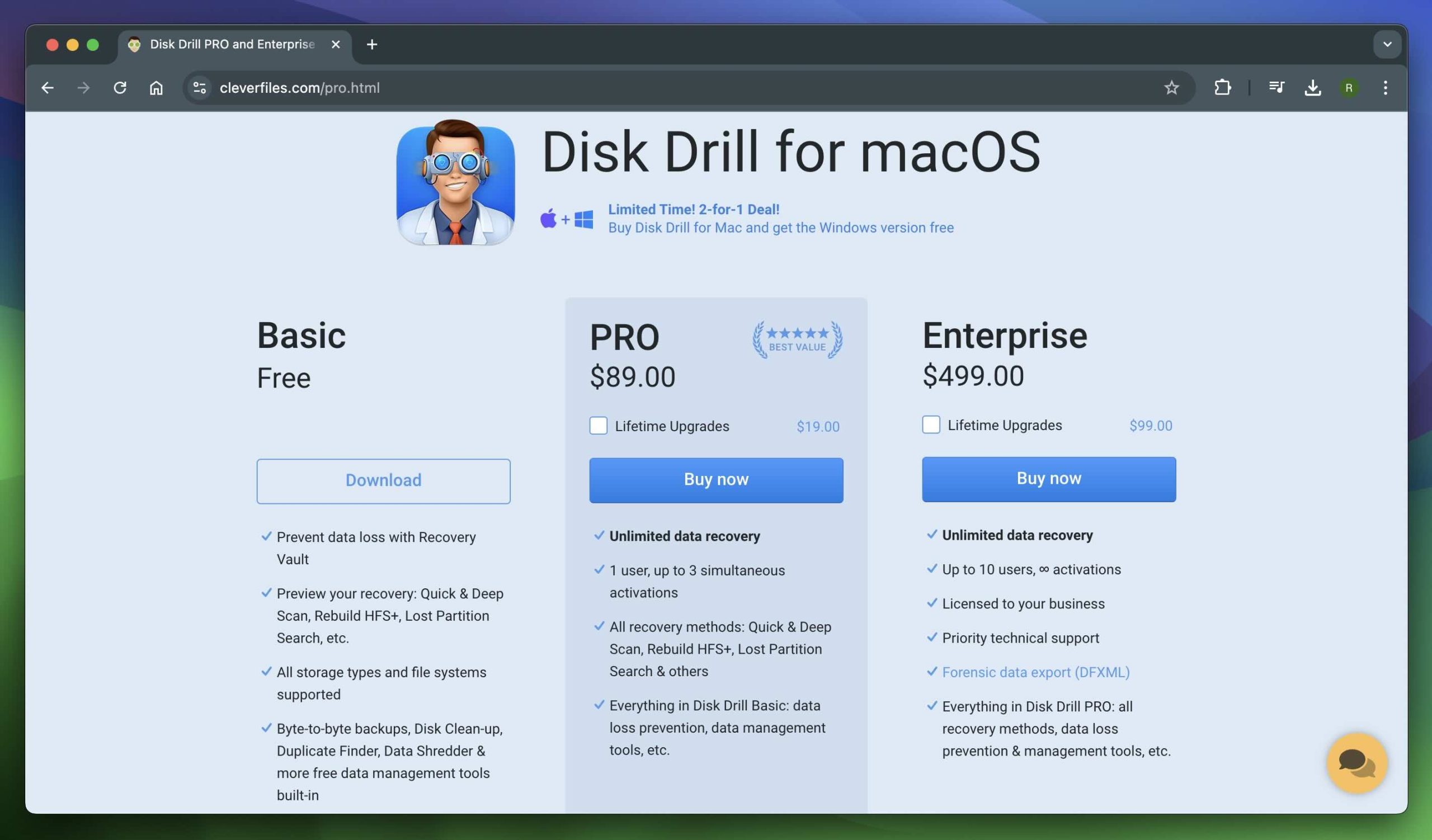Click the Windows platform icon
Image resolution: width=1432 pixels, height=840 pixels.
coord(582,219)
